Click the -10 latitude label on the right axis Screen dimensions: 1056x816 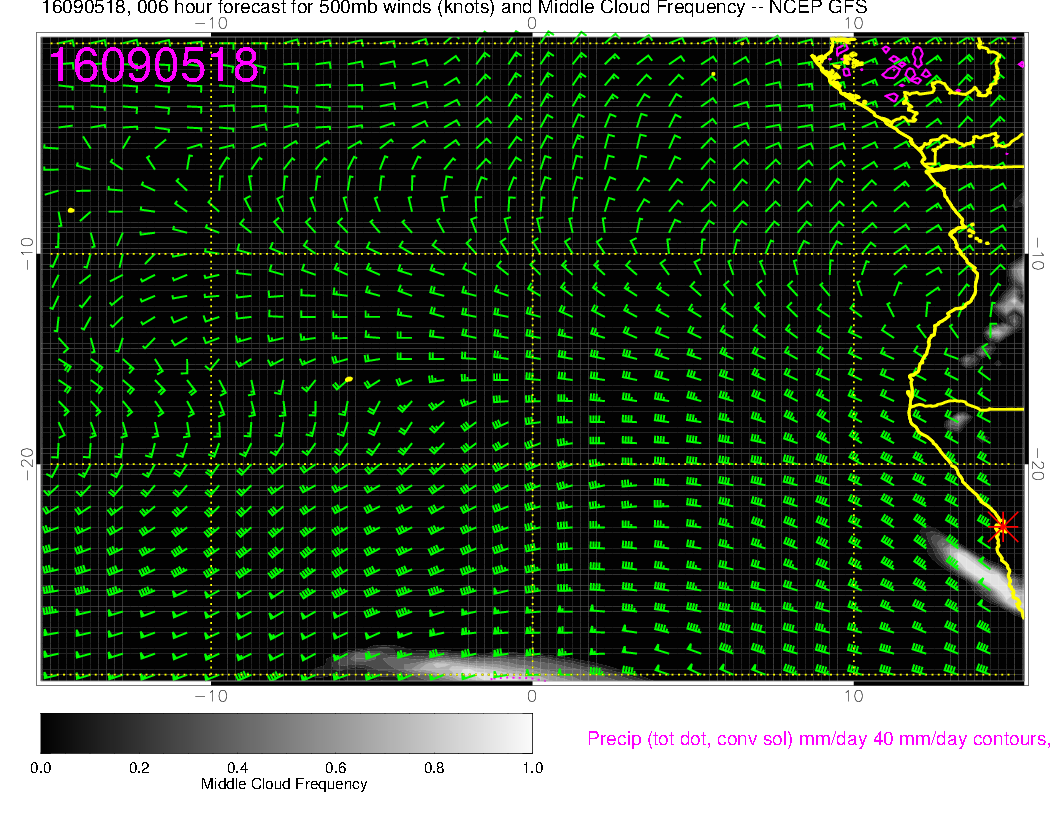click(1039, 252)
